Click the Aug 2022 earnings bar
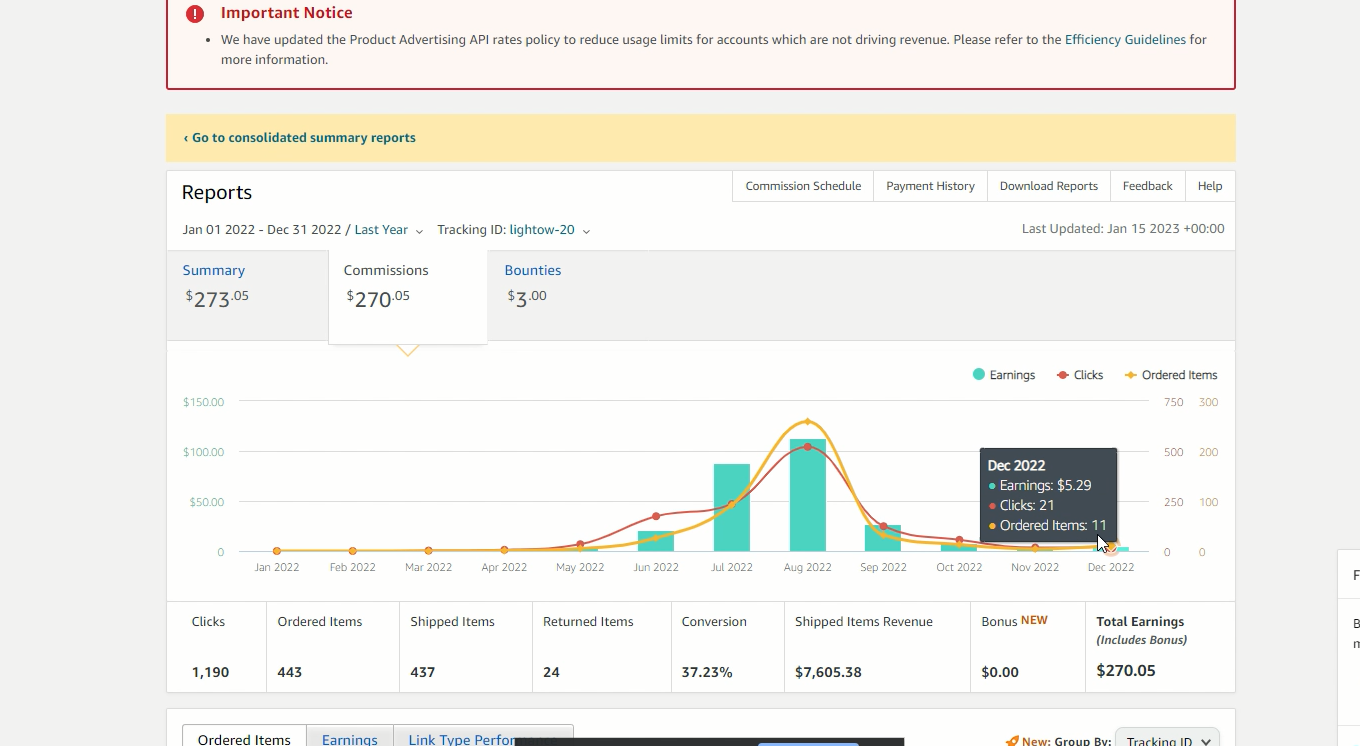Screen dimensions: 1360x746 click(x=807, y=495)
